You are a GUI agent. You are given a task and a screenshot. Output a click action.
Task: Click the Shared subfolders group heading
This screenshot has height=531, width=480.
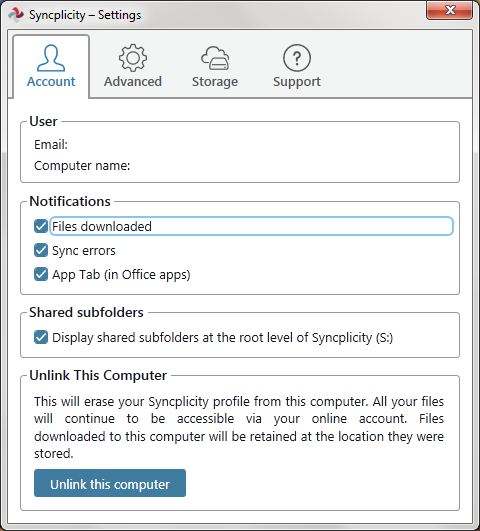[x=86, y=312]
